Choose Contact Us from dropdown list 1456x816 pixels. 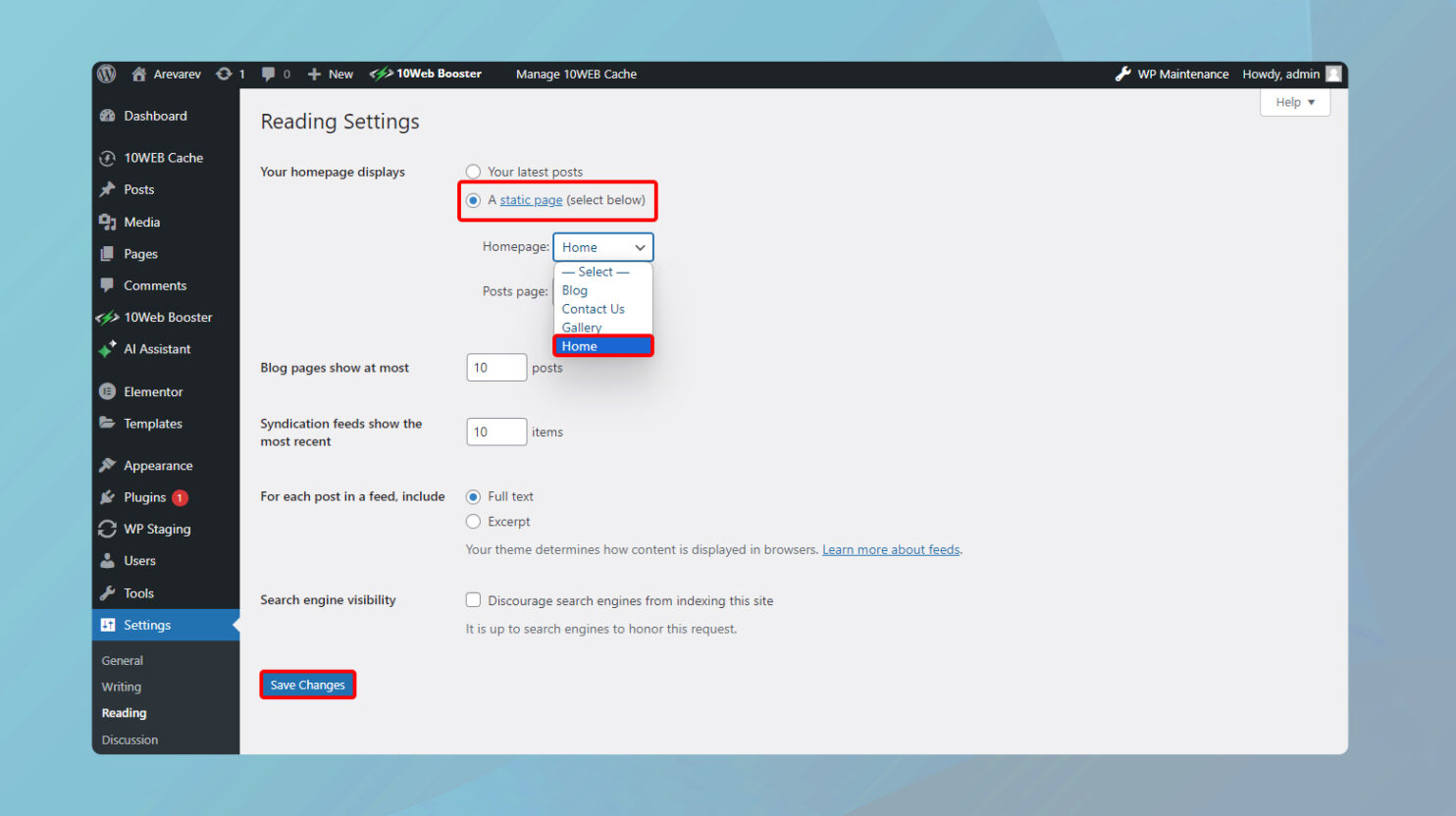(594, 309)
